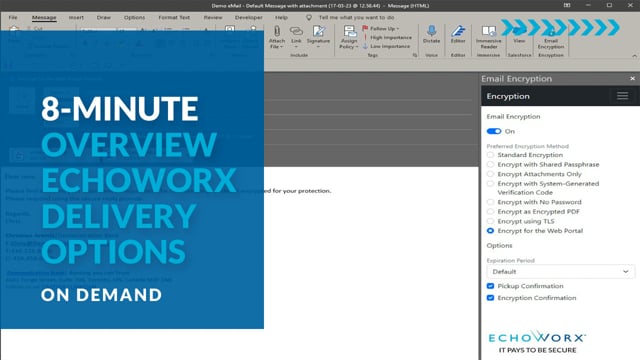Click the Attach File paperclip icon
Viewport: 640px width, 360px height.
coord(277,32)
